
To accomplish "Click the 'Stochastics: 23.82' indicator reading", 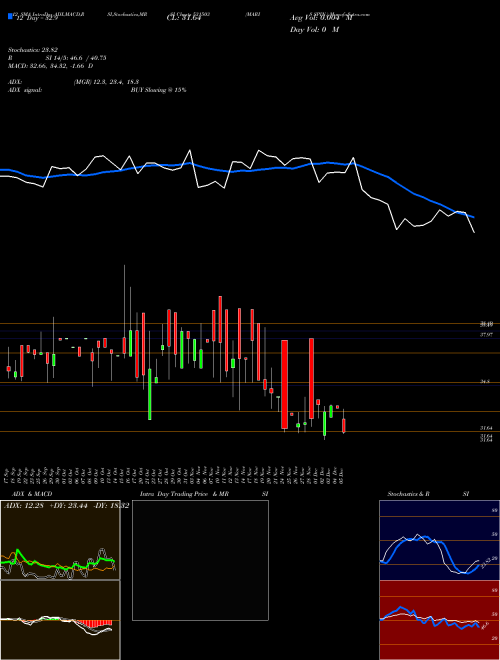I will [33, 50].
